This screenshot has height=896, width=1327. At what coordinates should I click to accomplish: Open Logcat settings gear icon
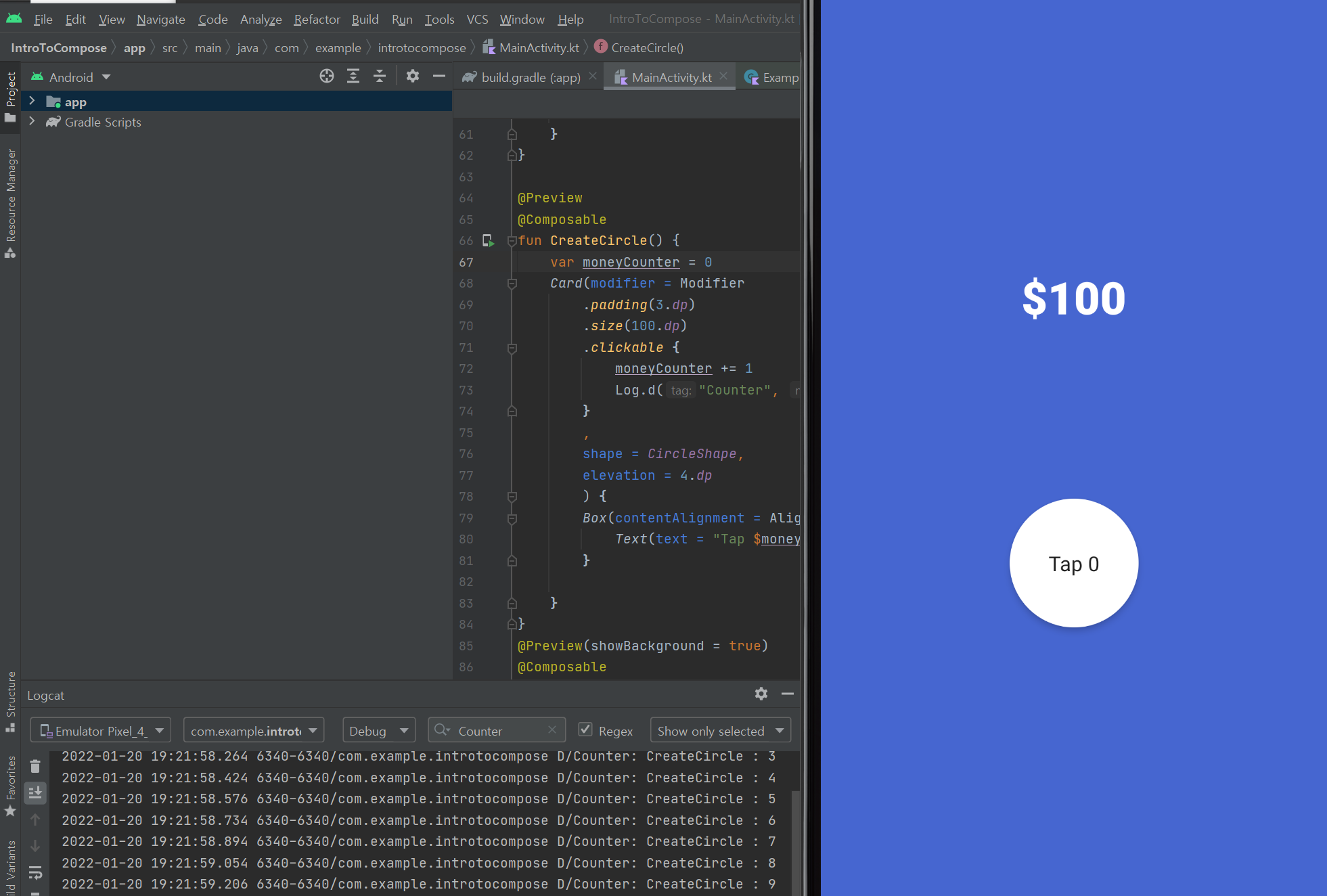(x=761, y=694)
